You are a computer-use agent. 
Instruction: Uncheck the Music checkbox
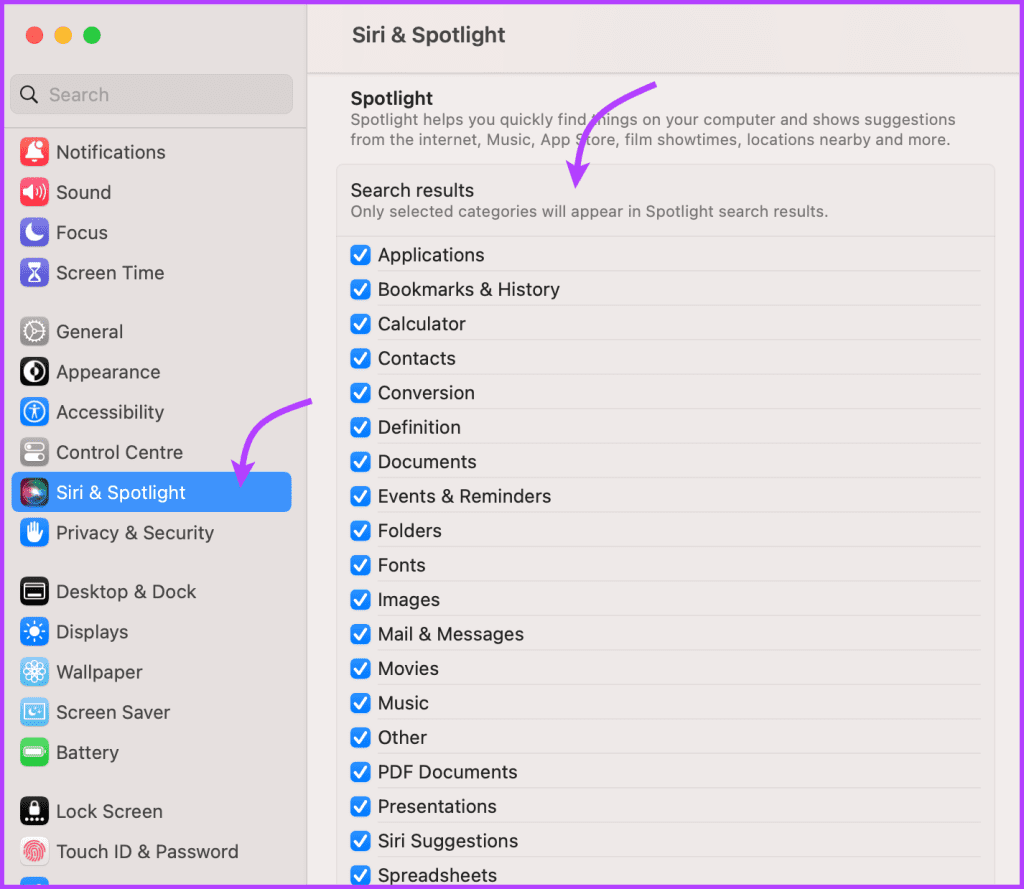point(360,703)
